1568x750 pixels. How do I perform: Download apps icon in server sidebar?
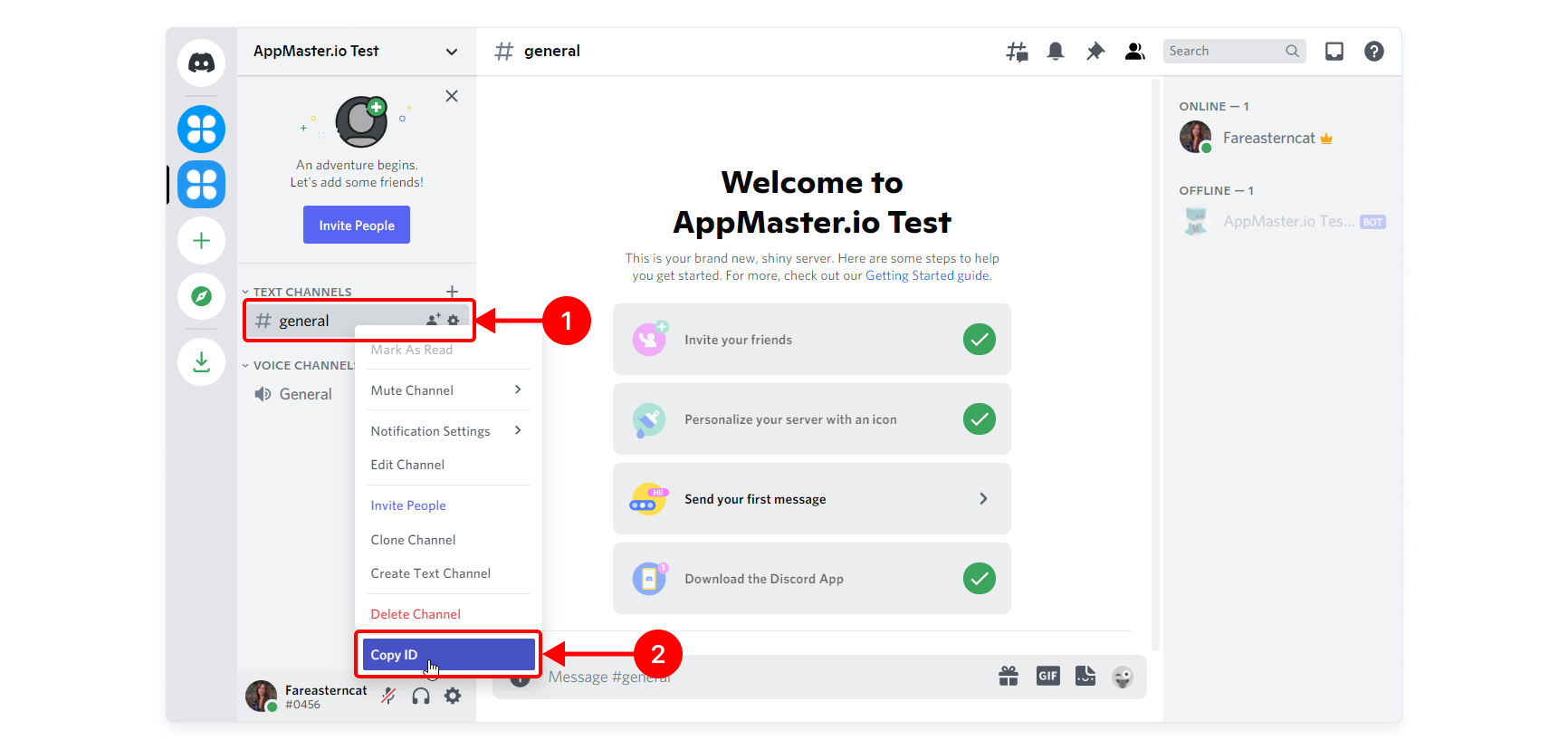pos(201,361)
